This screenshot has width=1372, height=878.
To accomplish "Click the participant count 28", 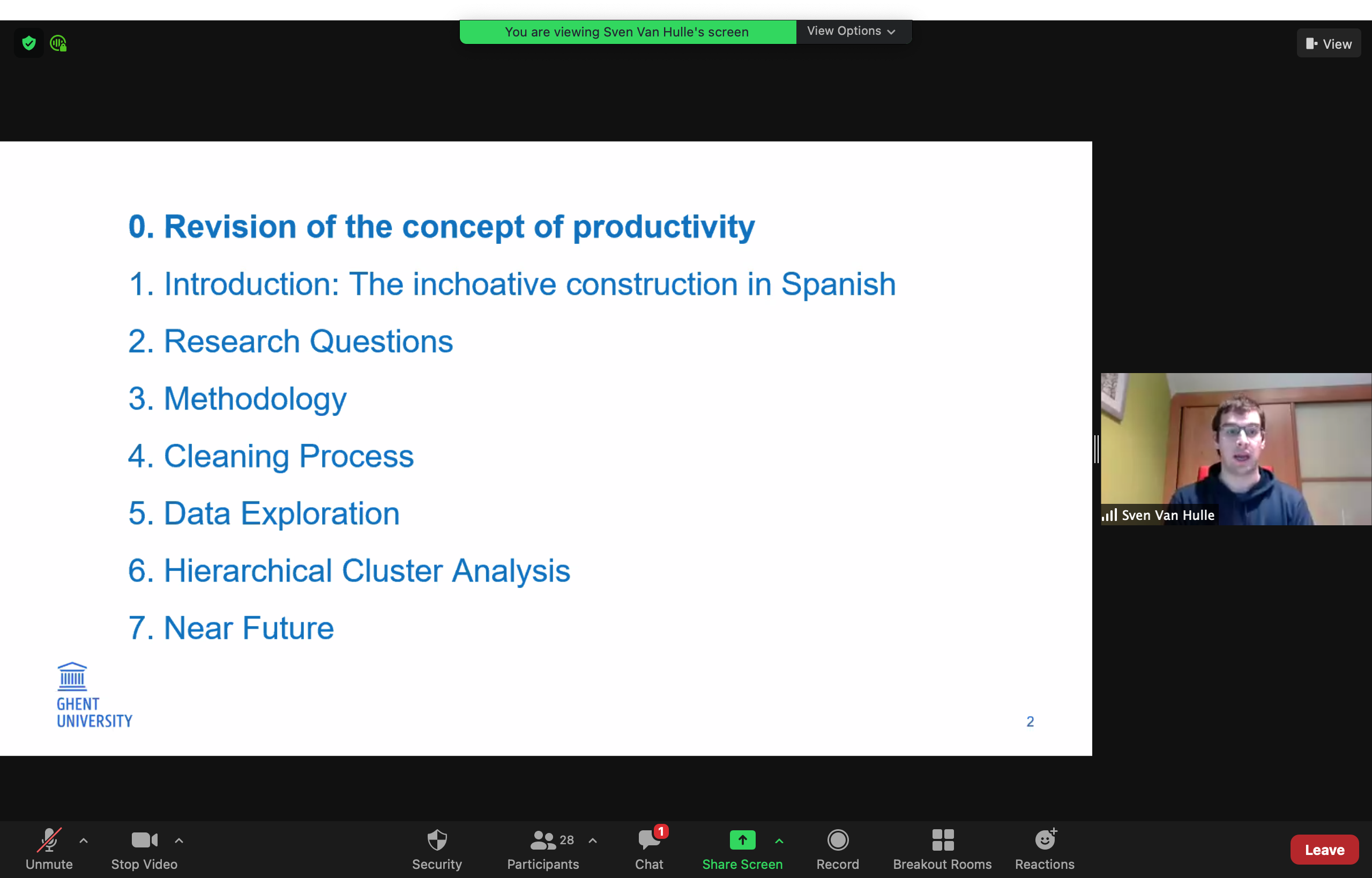I will click(x=566, y=840).
